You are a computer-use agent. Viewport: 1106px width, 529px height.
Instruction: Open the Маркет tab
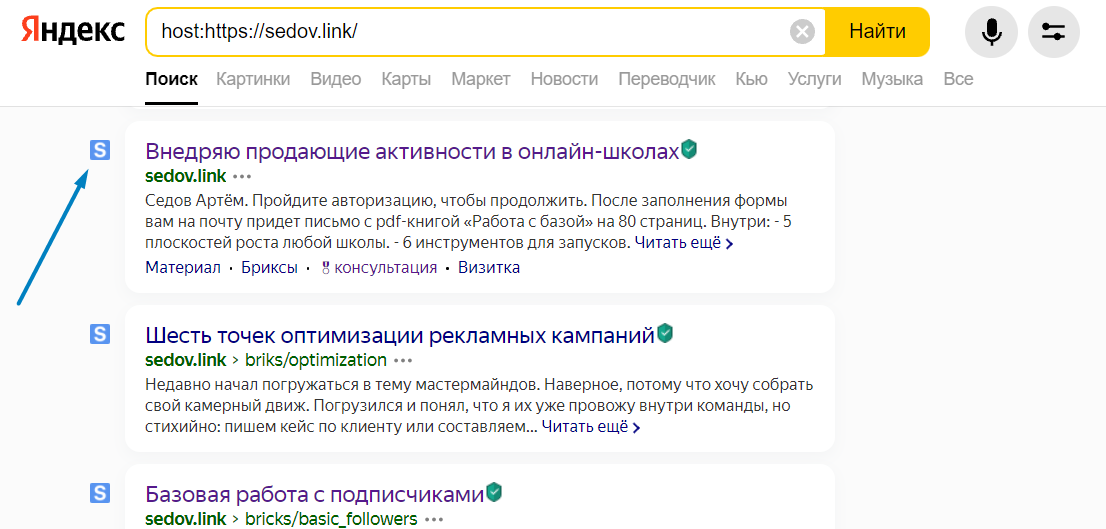(481, 79)
